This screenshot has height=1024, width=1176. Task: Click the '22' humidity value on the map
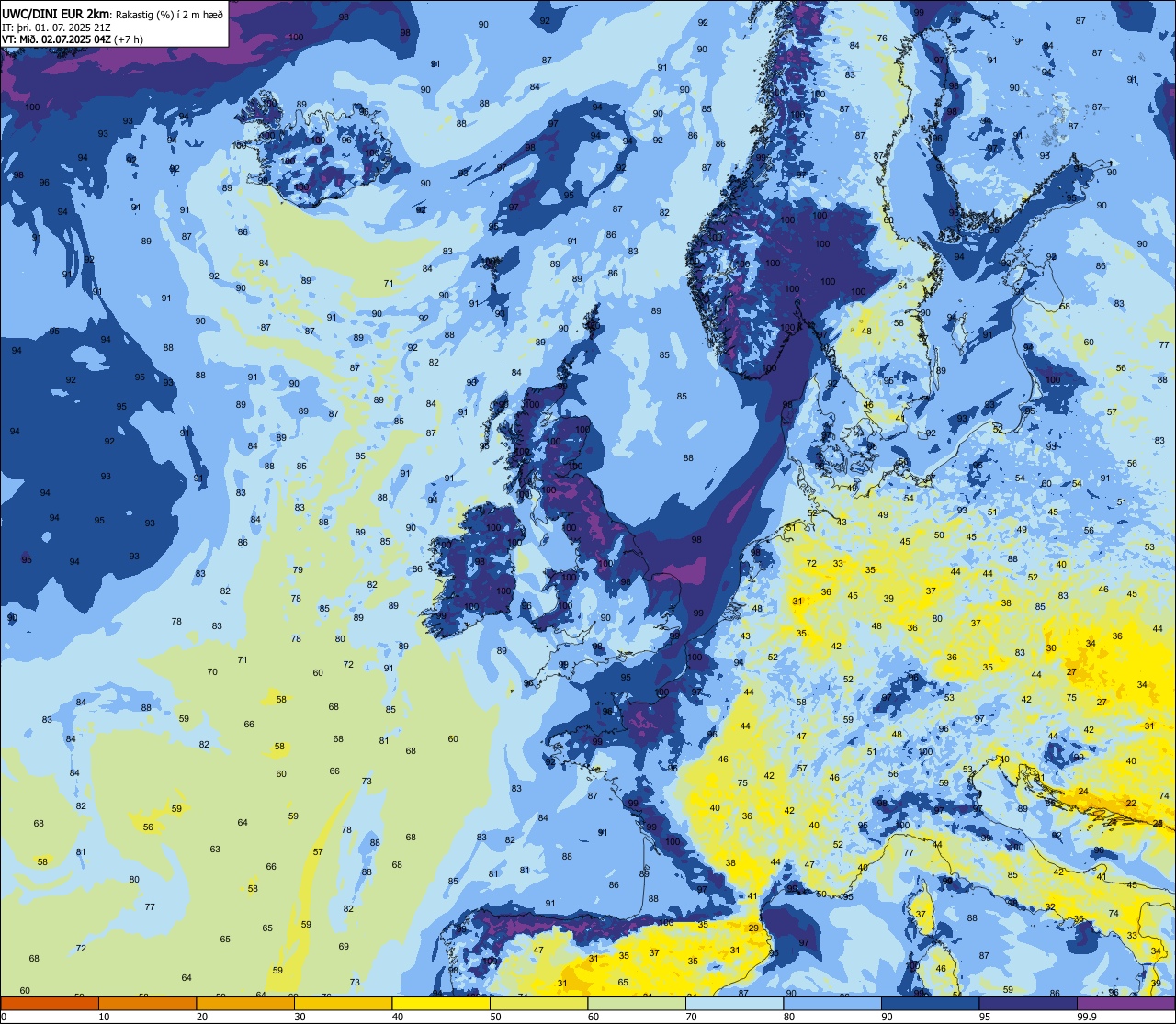pos(1131,803)
